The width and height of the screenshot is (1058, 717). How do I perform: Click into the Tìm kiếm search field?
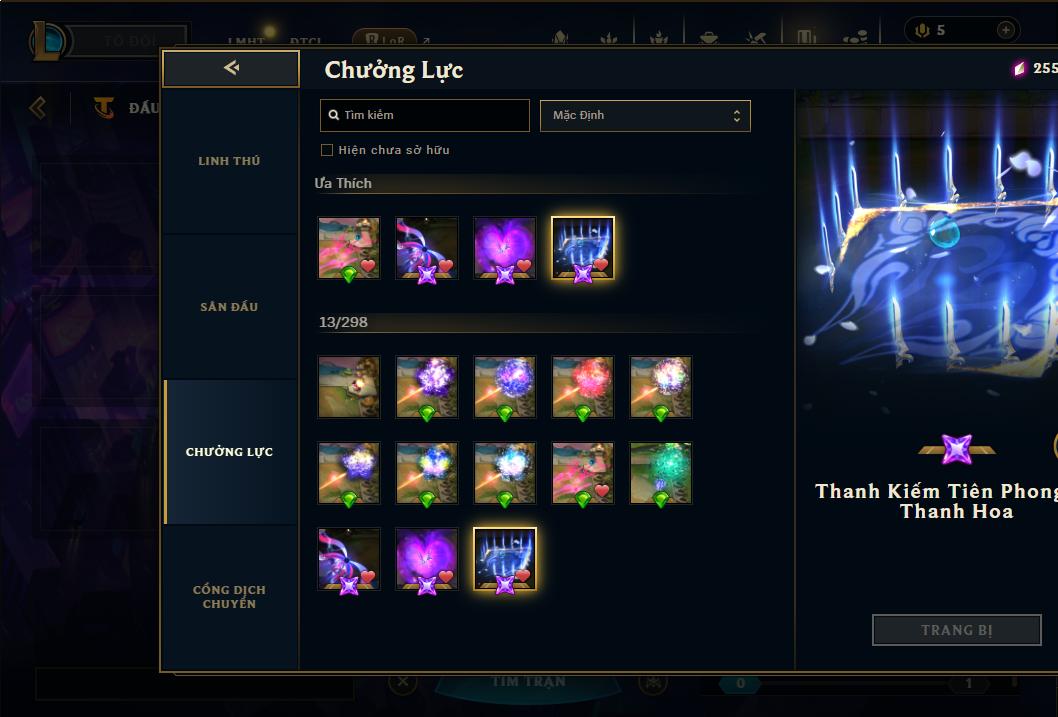[x=424, y=115]
